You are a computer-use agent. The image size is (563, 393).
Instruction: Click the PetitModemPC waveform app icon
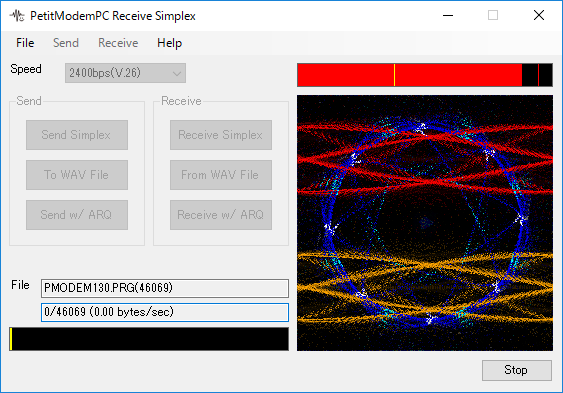coord(17,16)
